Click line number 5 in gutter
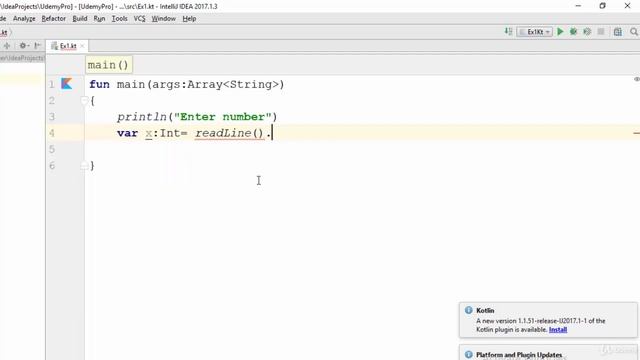The image size is (640, 360). click(52, 149)
